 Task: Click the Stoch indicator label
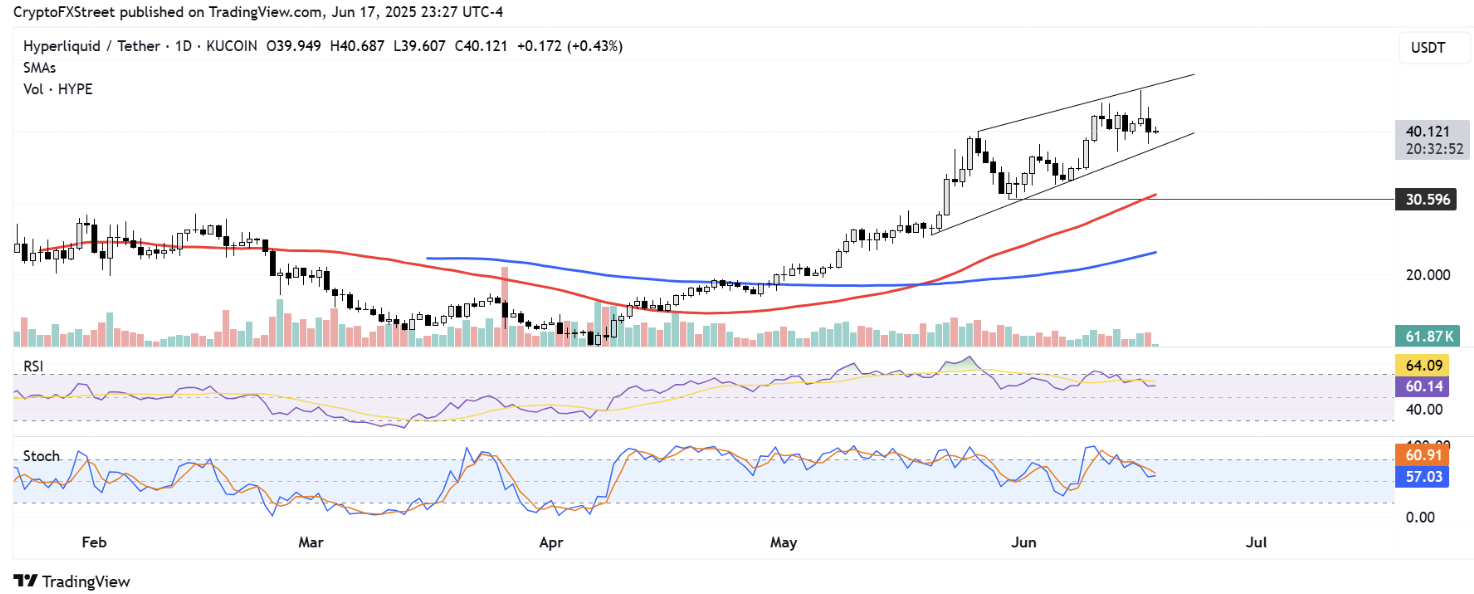click(41, 456)
